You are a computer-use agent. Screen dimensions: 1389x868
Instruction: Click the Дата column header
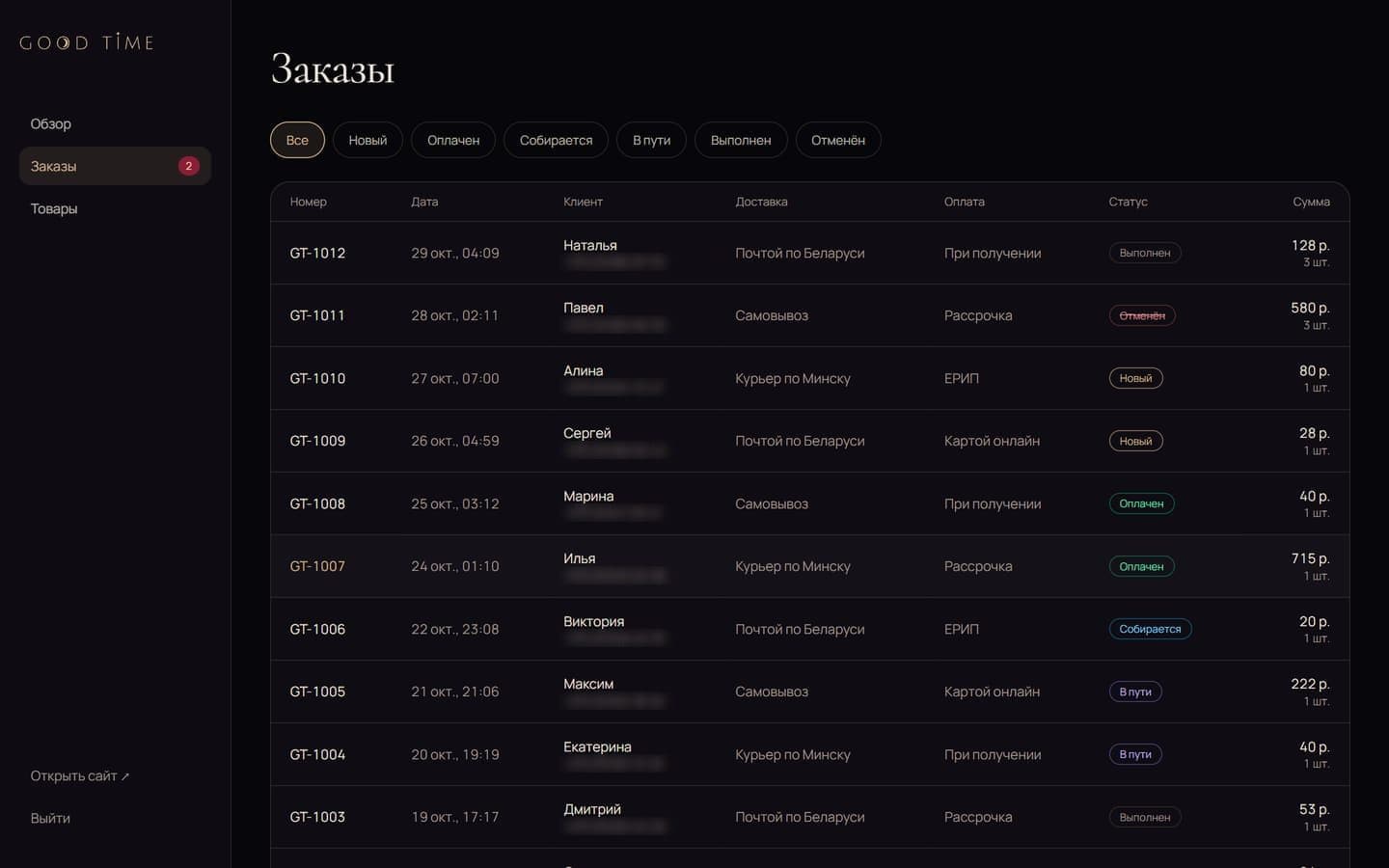coord(424,202)
